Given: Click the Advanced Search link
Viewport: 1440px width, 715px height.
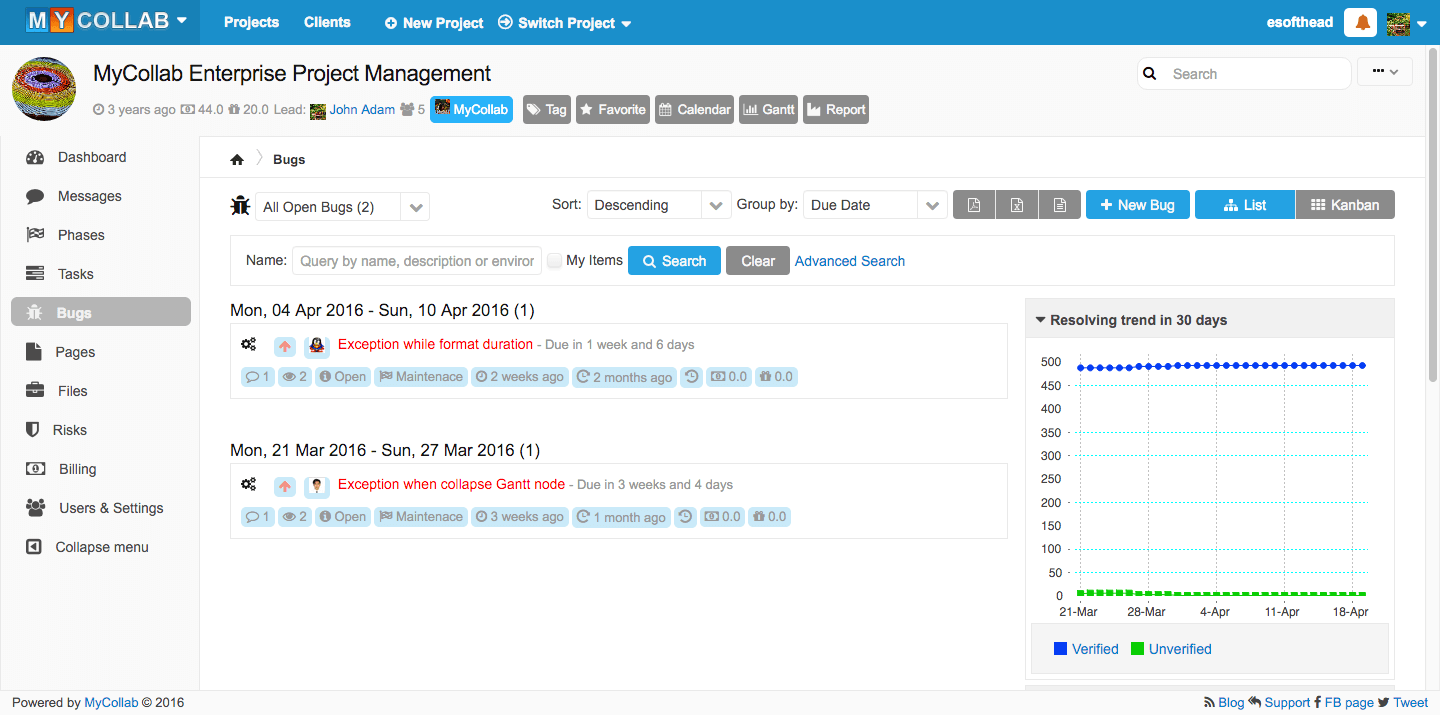Looking at the screenshot, I should tap(849, 260).
